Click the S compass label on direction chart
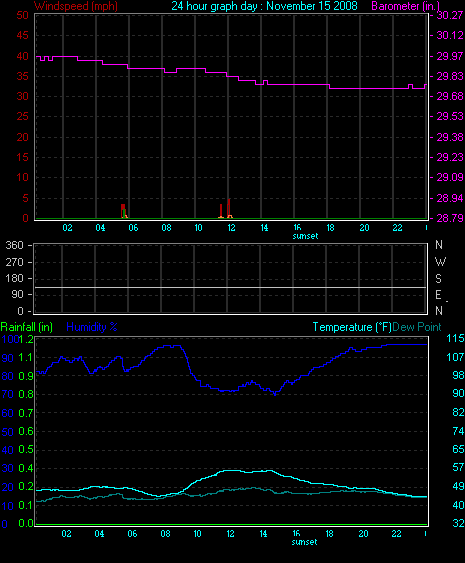This screenshot has height=563, width=465. click(438, 279)
